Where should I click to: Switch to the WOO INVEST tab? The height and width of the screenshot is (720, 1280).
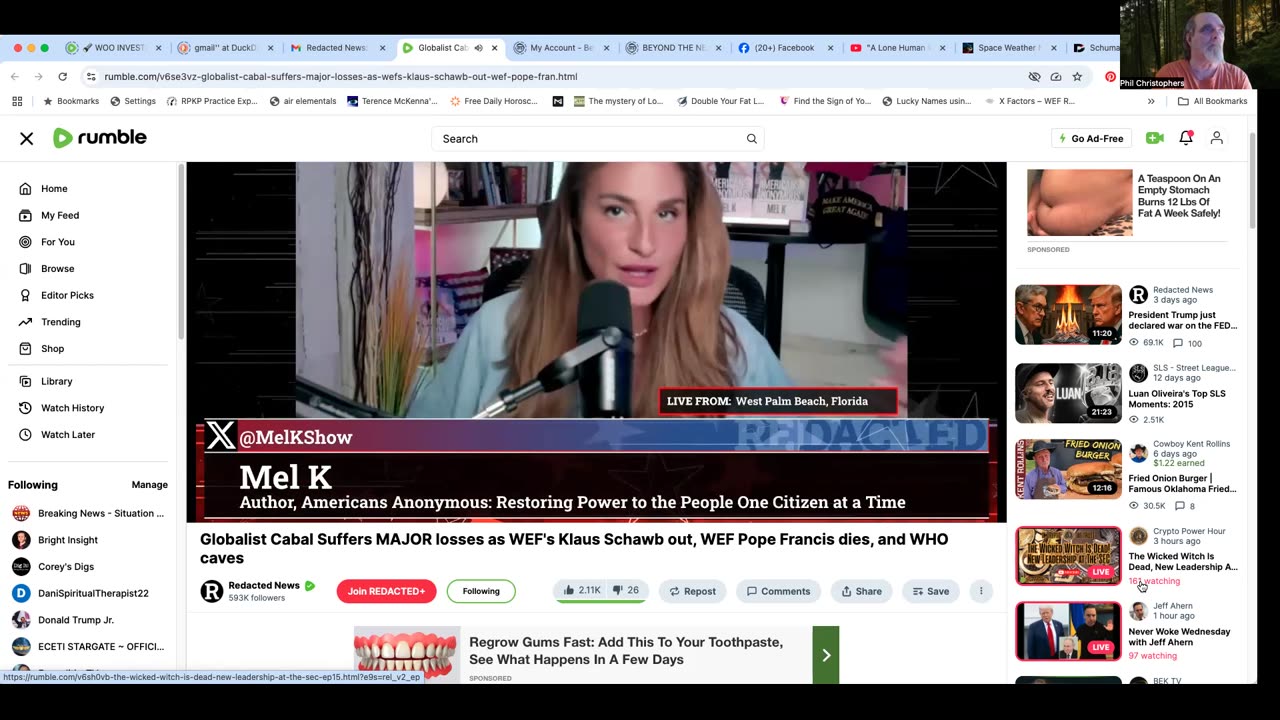click(x=113, y=48)
